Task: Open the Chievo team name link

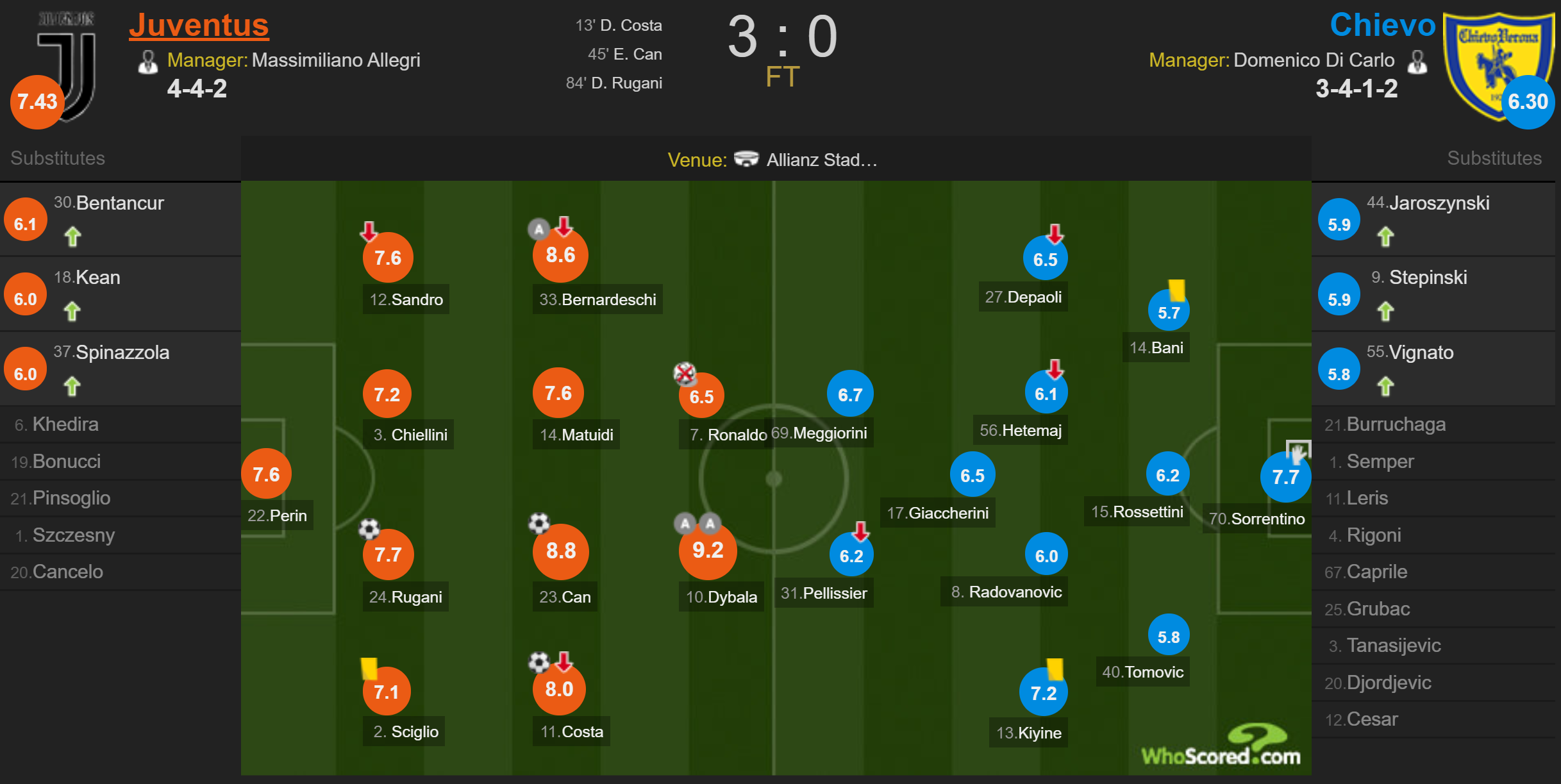Action: (1382, 25)
